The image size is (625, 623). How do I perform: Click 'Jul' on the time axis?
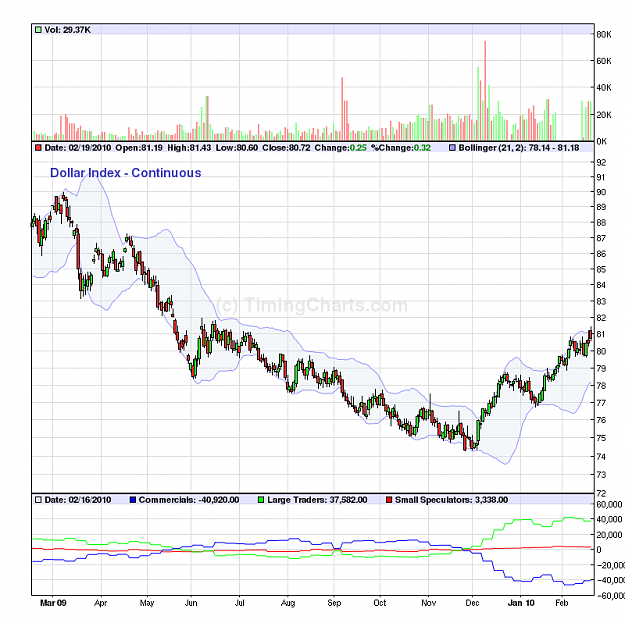point(240,603)
